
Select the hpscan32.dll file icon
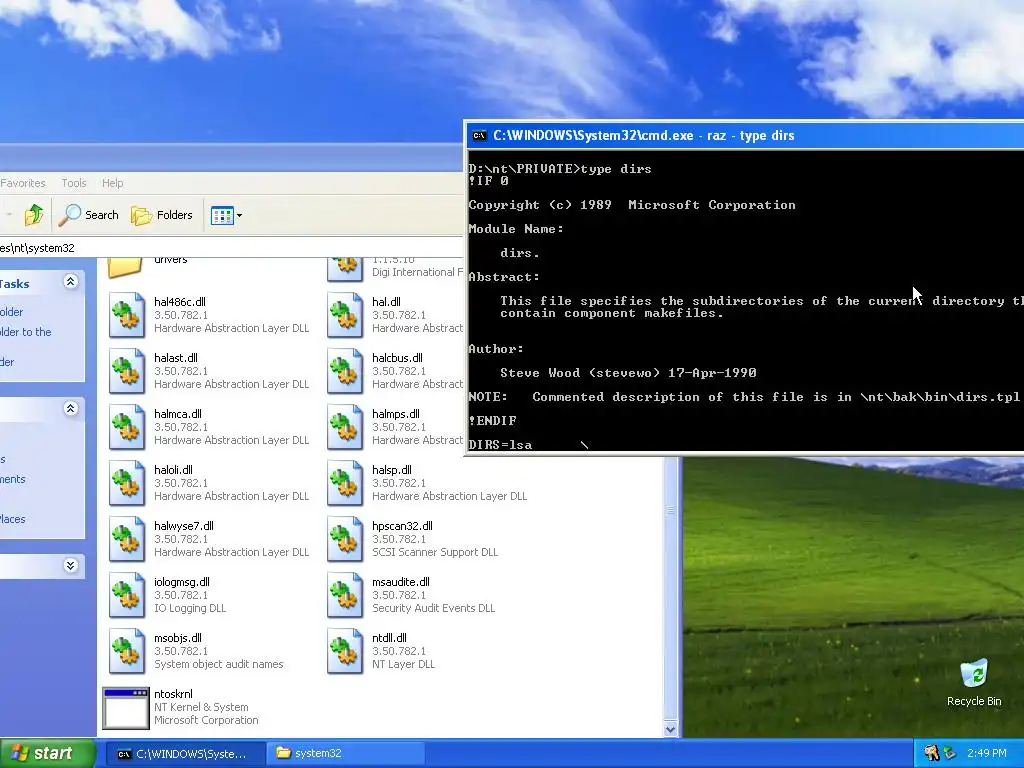coord(345,539)
